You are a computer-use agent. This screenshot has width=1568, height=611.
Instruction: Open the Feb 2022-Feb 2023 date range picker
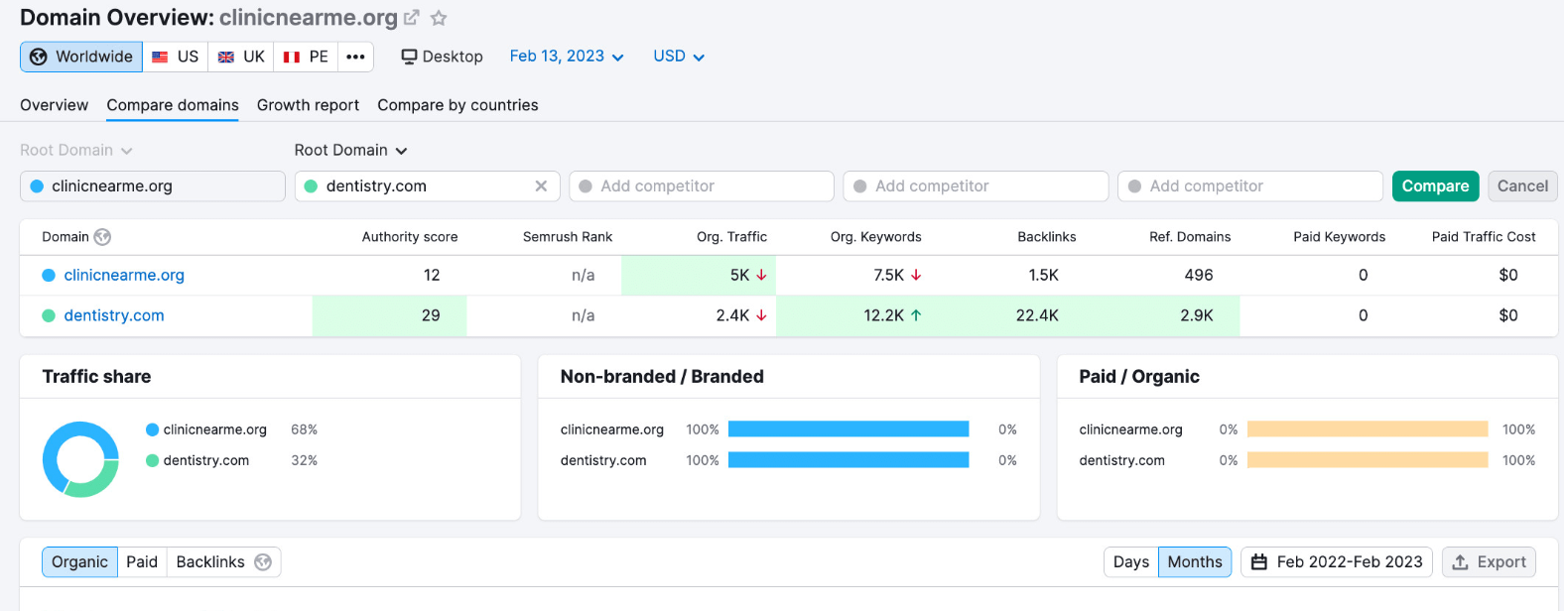click(x=1337, y=562)
